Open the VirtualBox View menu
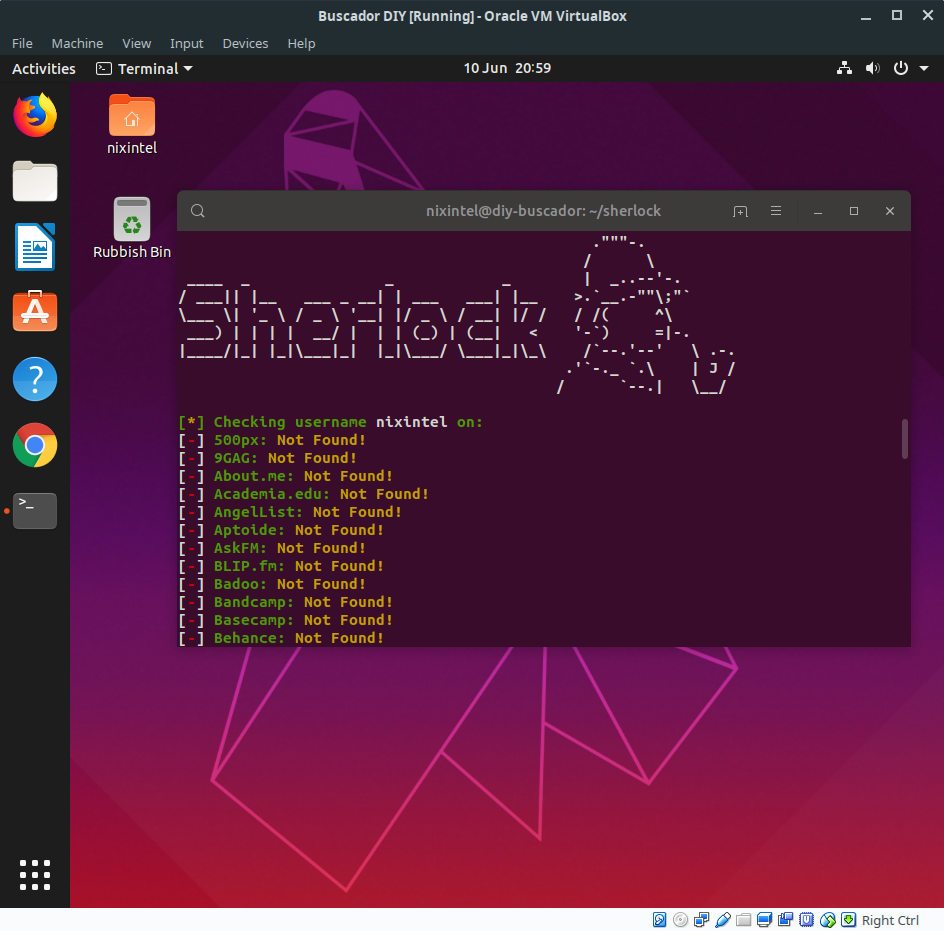 (137, 43)
